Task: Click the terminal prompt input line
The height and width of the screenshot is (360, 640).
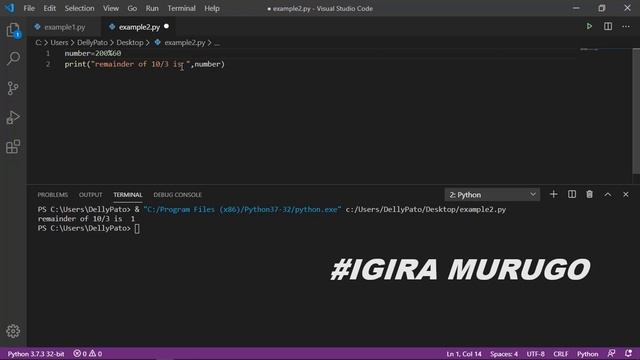Action: pos(89,228)
